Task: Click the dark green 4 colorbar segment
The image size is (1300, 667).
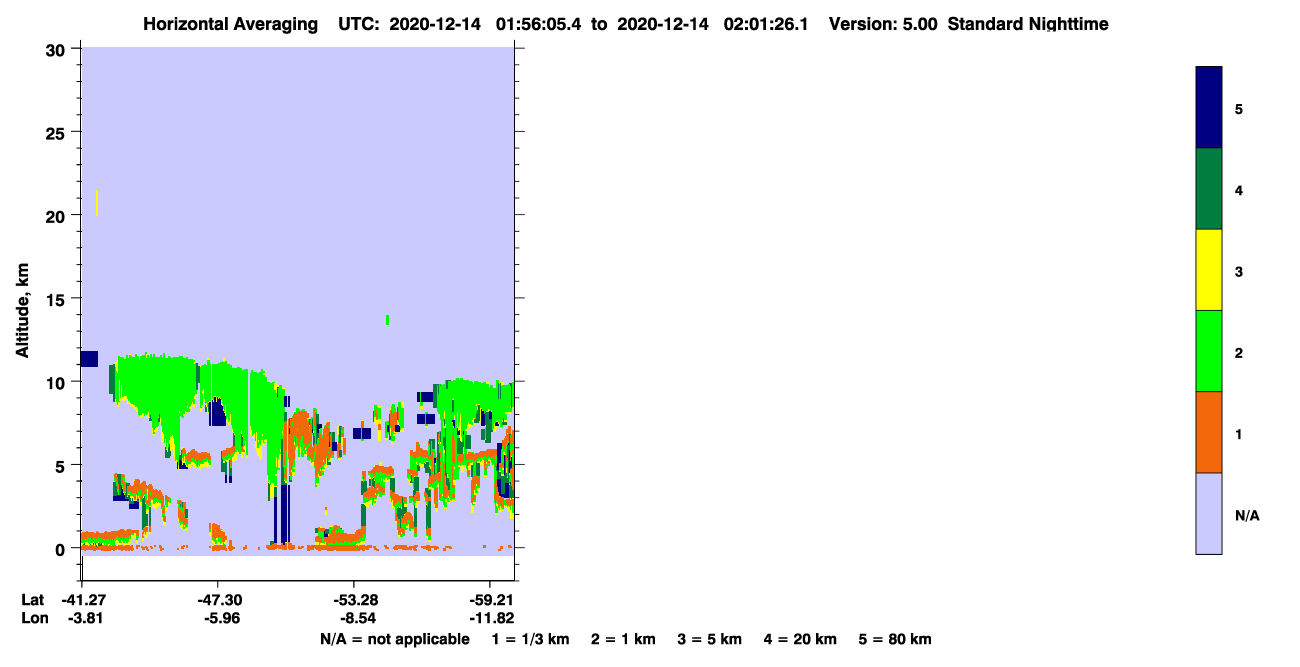Action: (1209, 189)
